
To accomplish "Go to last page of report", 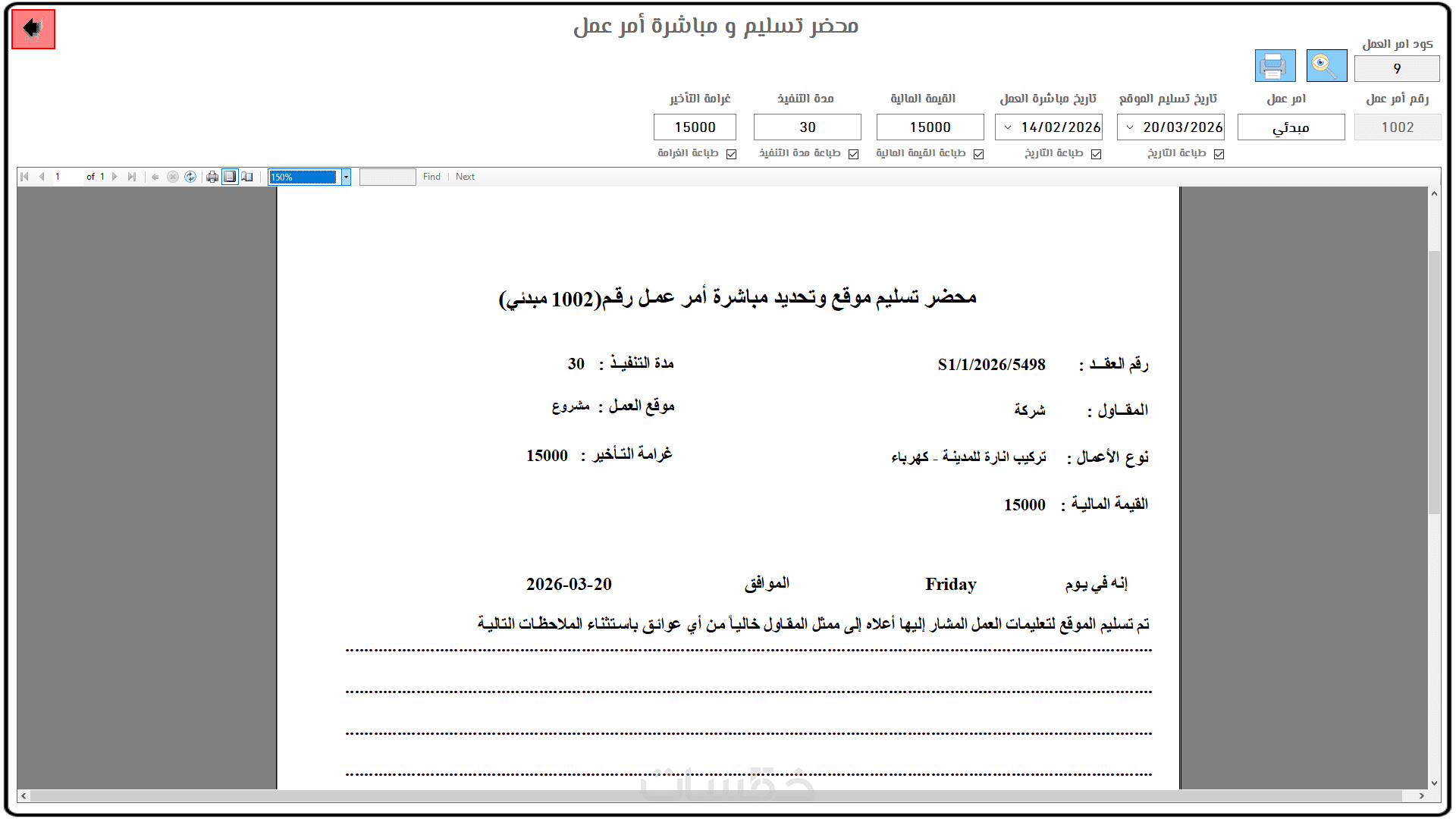I will click(x=132, y=177).
